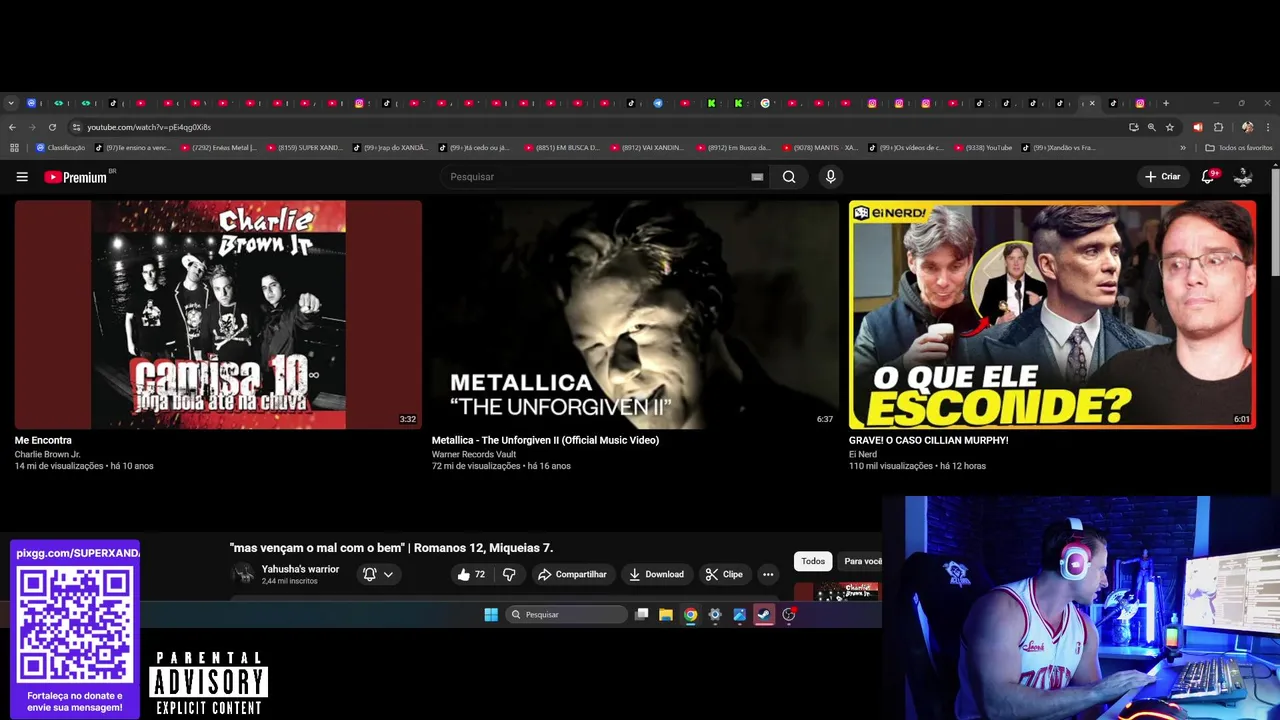The width and height of the screenshot is (1280, 720).
Task: Open the Chrome profile avatar
Action: pos(1247,127)
